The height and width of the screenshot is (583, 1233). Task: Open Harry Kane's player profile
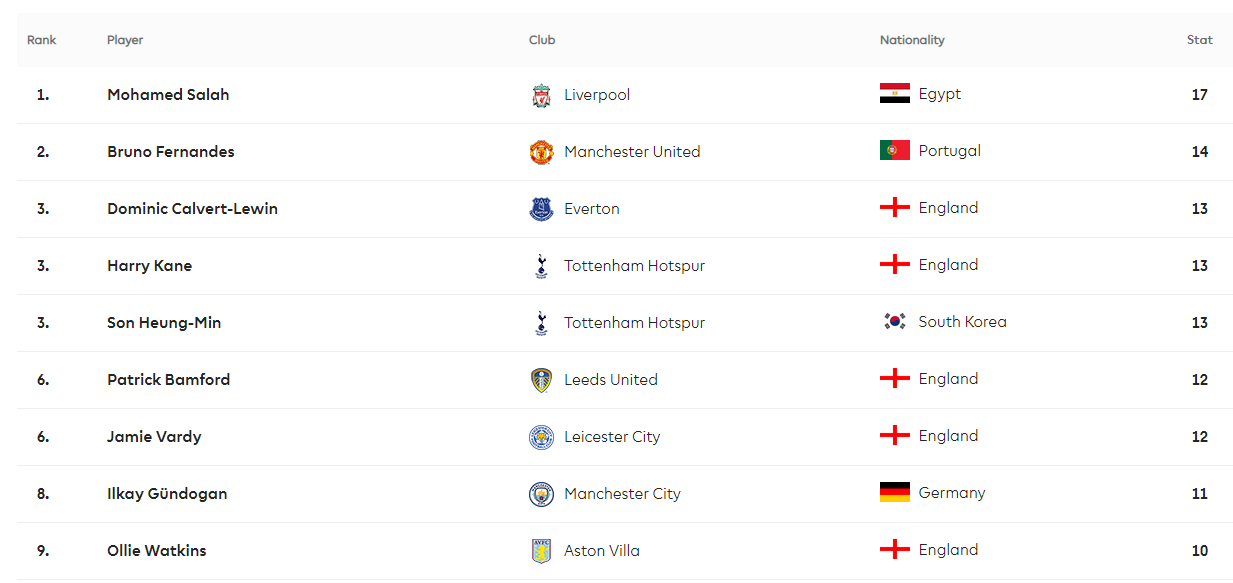click(x=149, y=266)
